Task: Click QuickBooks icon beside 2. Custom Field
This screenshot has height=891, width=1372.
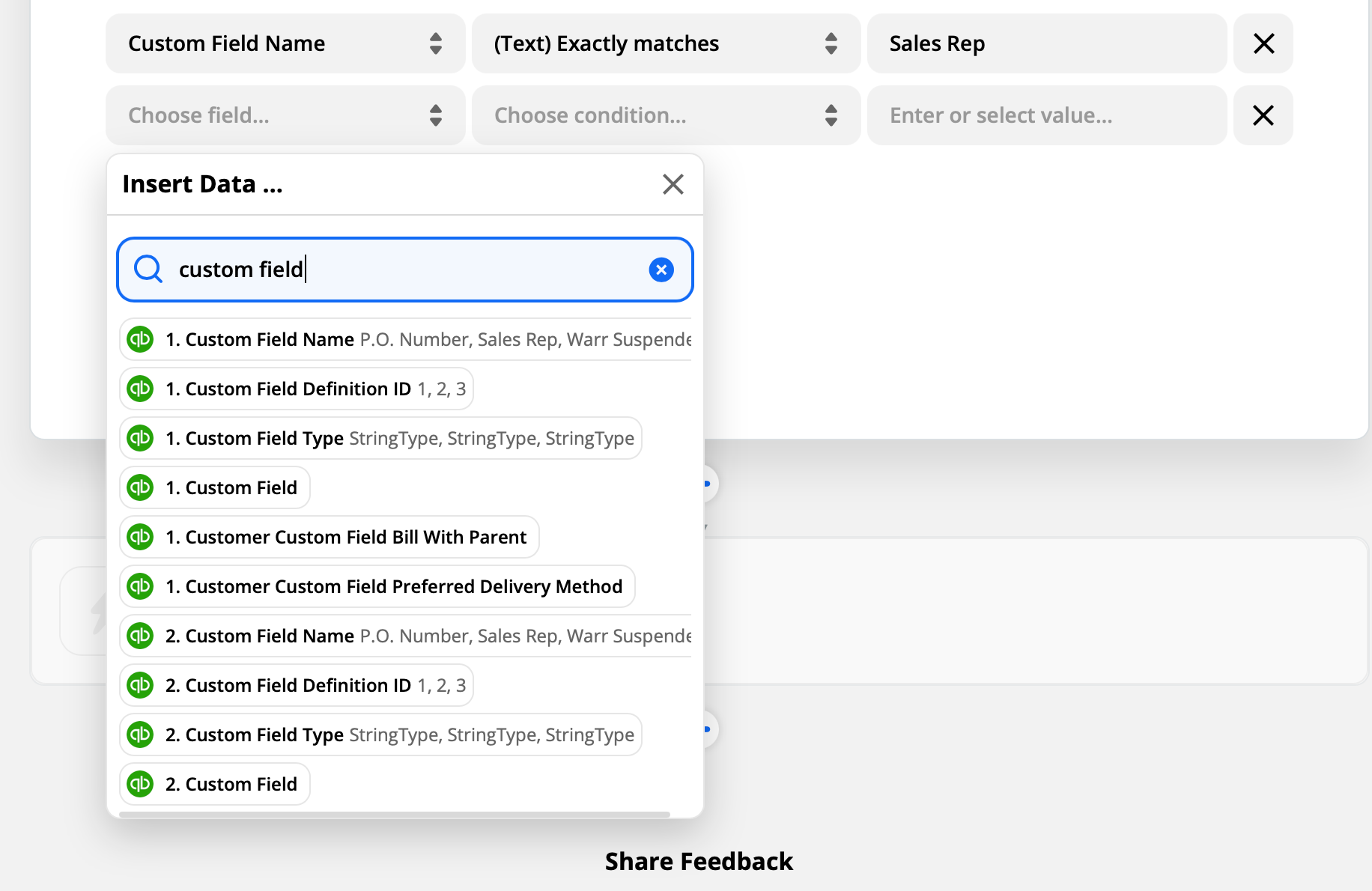Action: pos(140,784)
